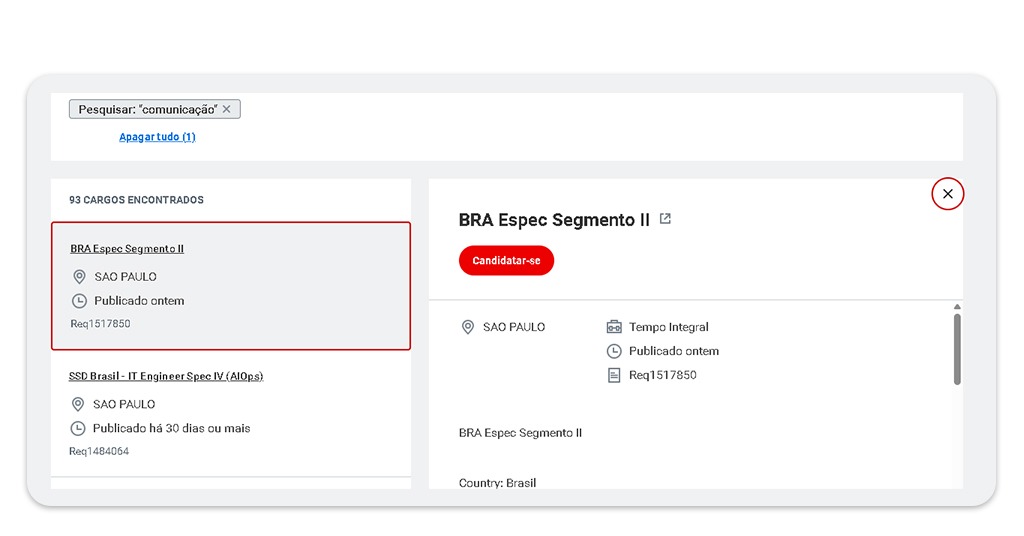Select the Req1484064 requisition text
Screen dimensions: 1024x536
(x=99, y=452)
